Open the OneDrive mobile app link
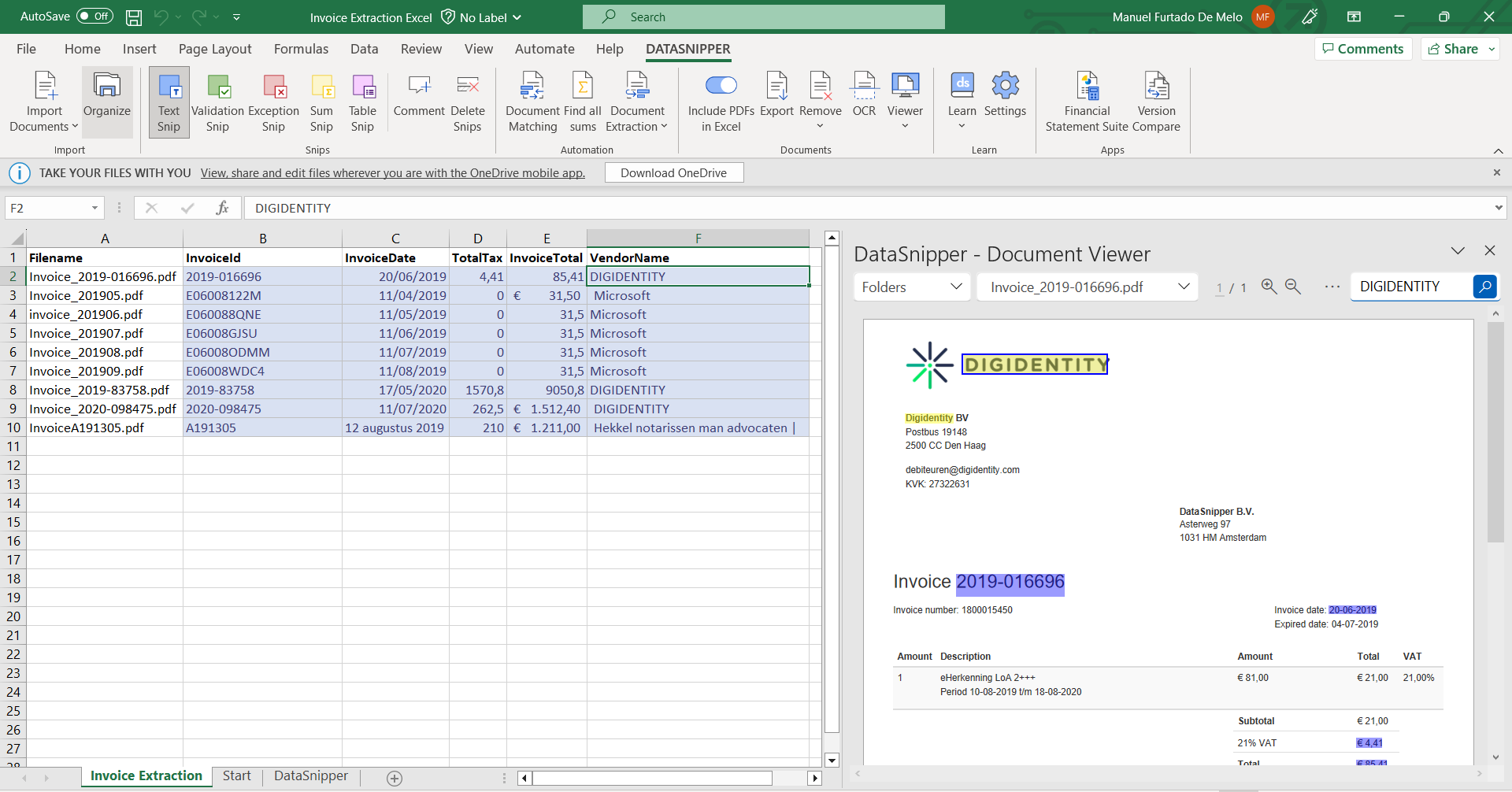Viewport: 1512px width, 792px height. (x=393, y=173)
